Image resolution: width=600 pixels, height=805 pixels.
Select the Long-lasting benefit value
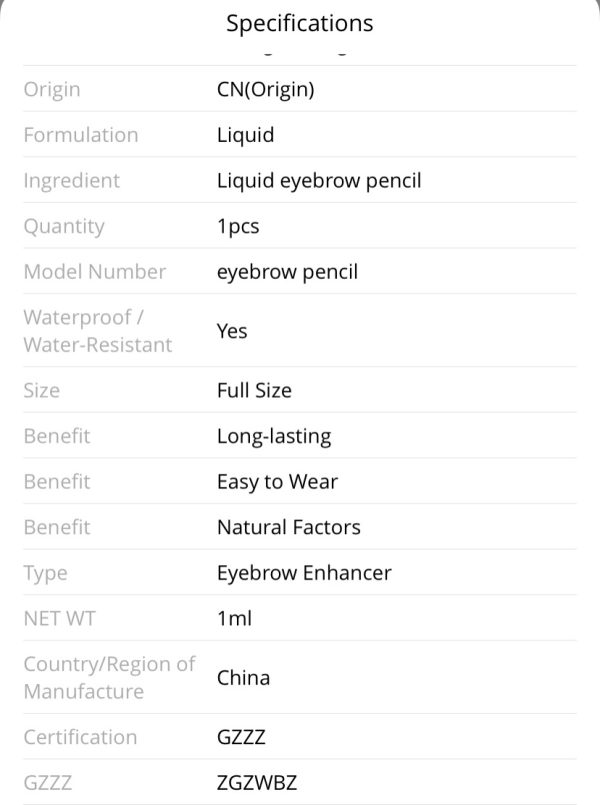[x=274, y=436]
